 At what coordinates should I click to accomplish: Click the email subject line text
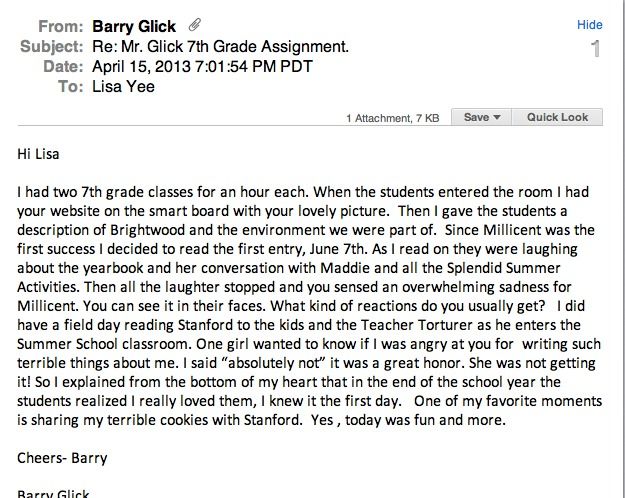[x=220, y=47]
